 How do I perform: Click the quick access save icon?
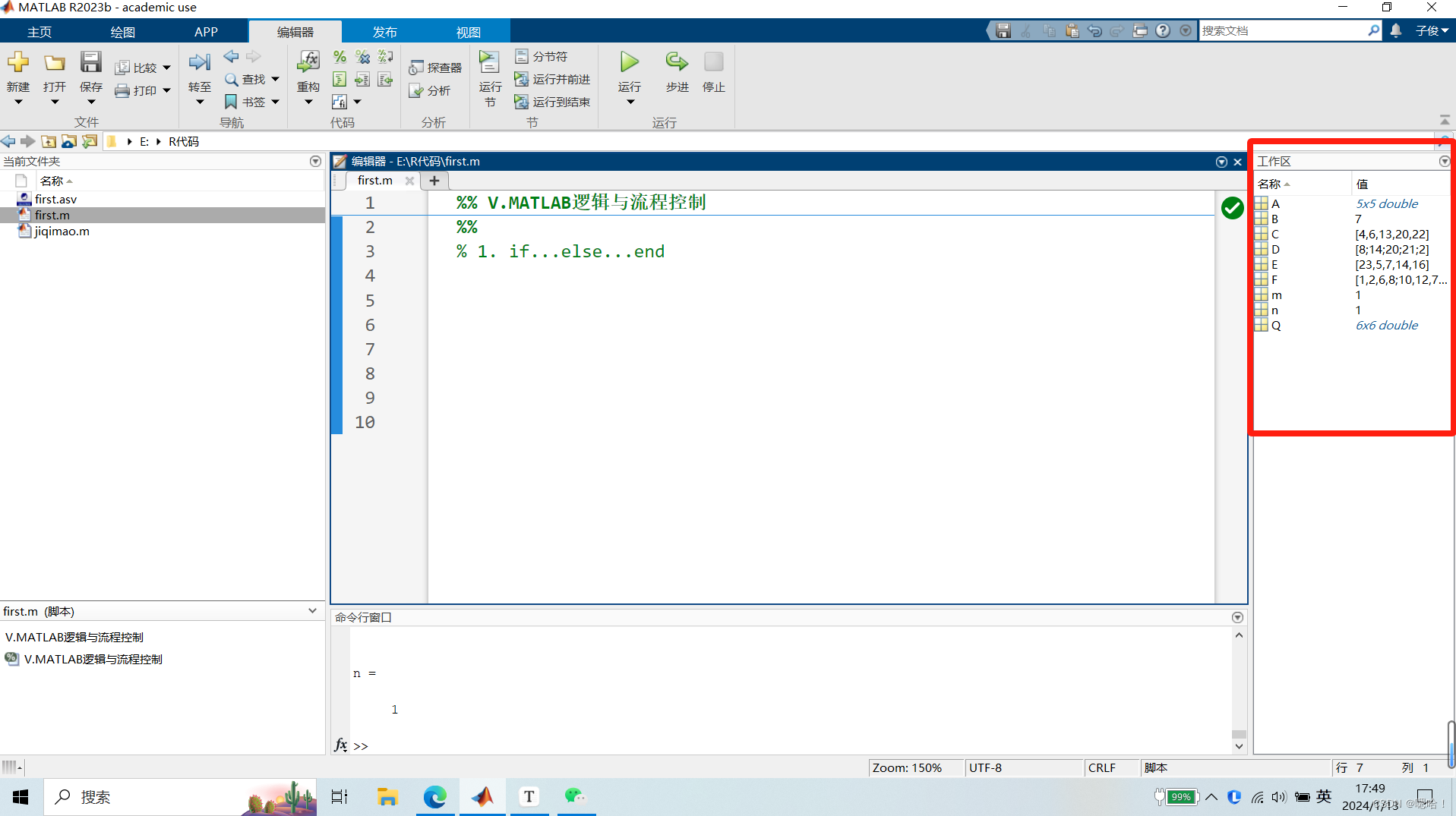1003,30
